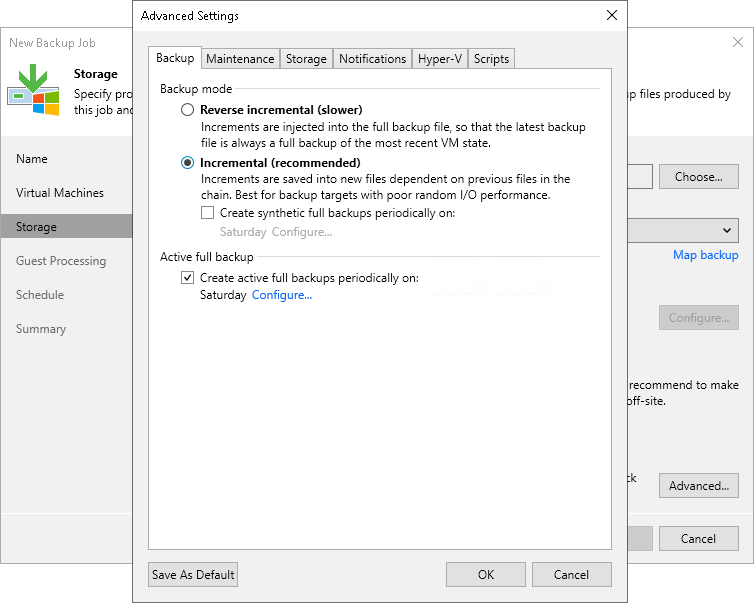Click the 'Storage' heading in wizard header
The width and height of the screenshot is (754, 603).
[x=96, y=74]
